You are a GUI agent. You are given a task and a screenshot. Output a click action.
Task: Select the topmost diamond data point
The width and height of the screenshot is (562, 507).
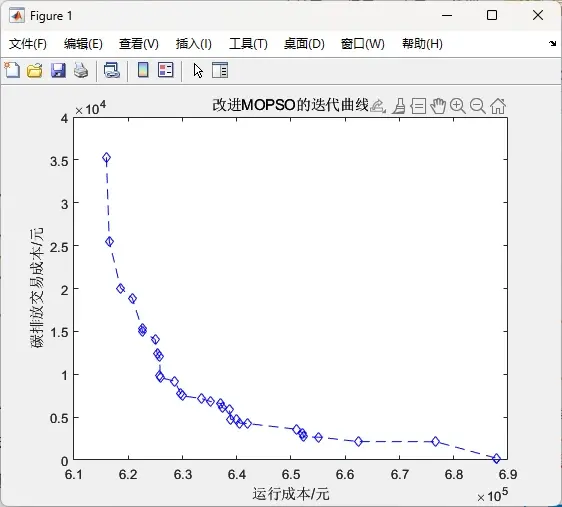click(106, 158)
